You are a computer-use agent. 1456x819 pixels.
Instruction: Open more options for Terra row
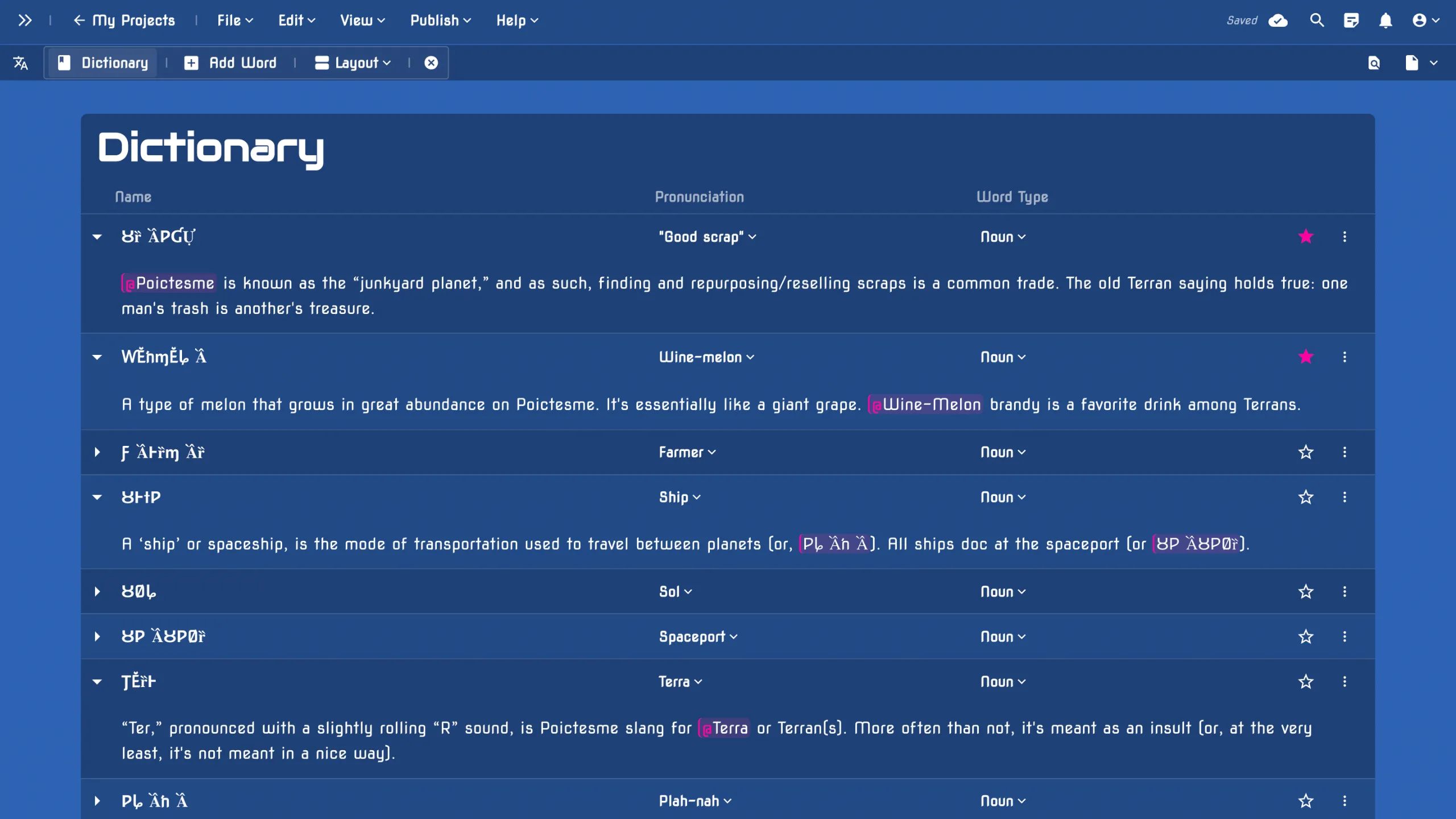(x=1345, y=681)
